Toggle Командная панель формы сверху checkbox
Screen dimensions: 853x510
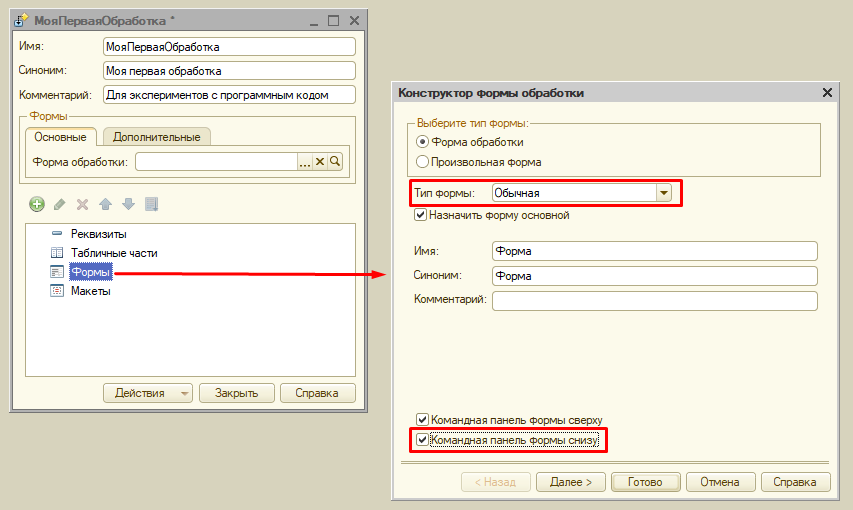click(422, 420)
